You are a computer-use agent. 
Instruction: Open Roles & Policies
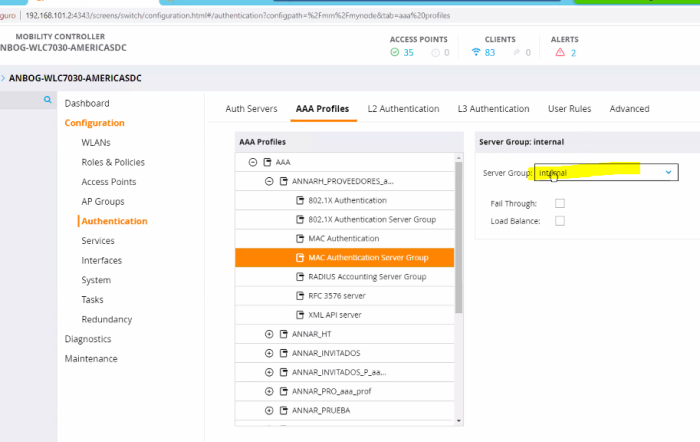pos(113,163)
